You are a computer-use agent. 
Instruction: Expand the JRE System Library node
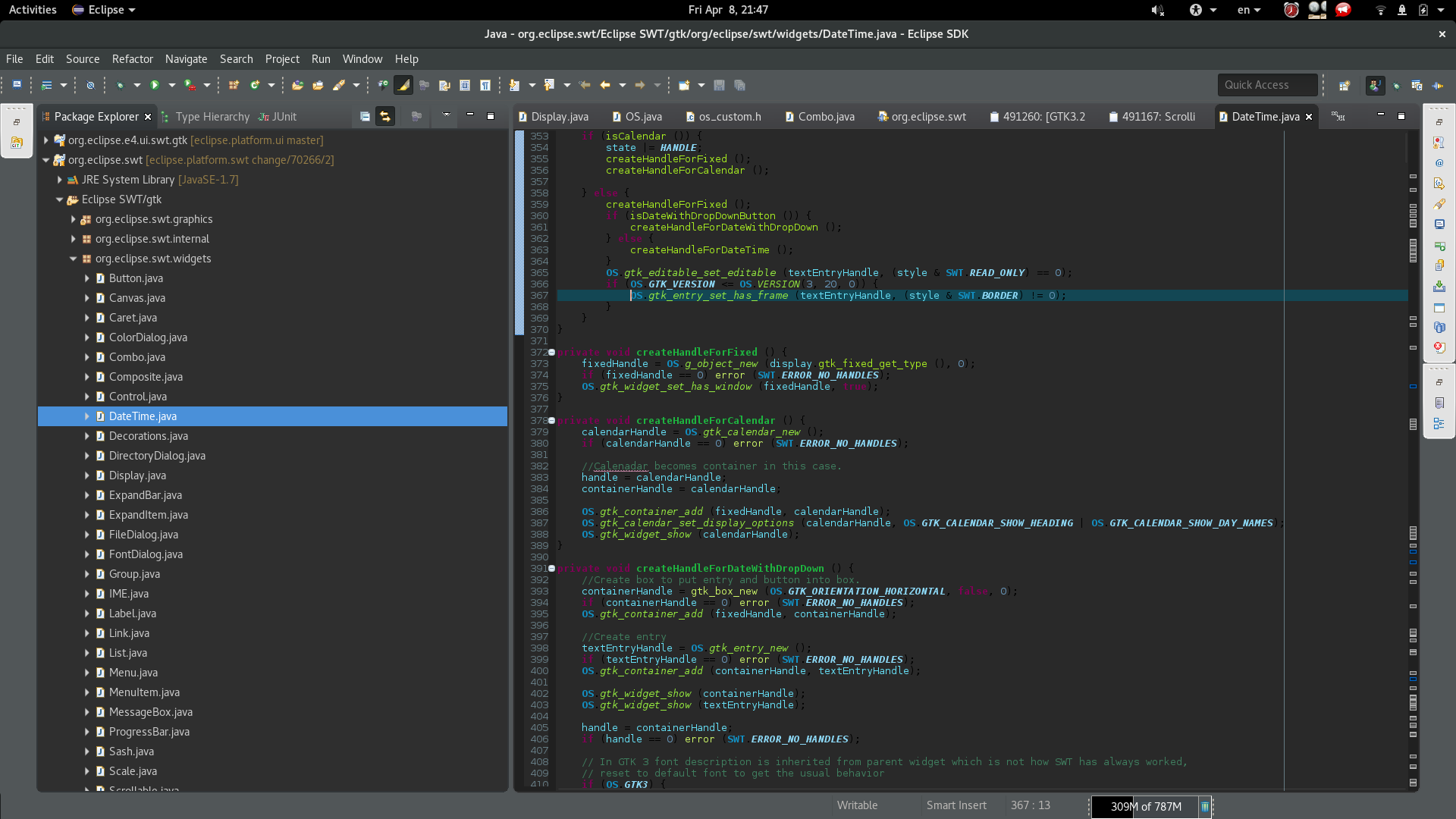click(x=59, y=180)
